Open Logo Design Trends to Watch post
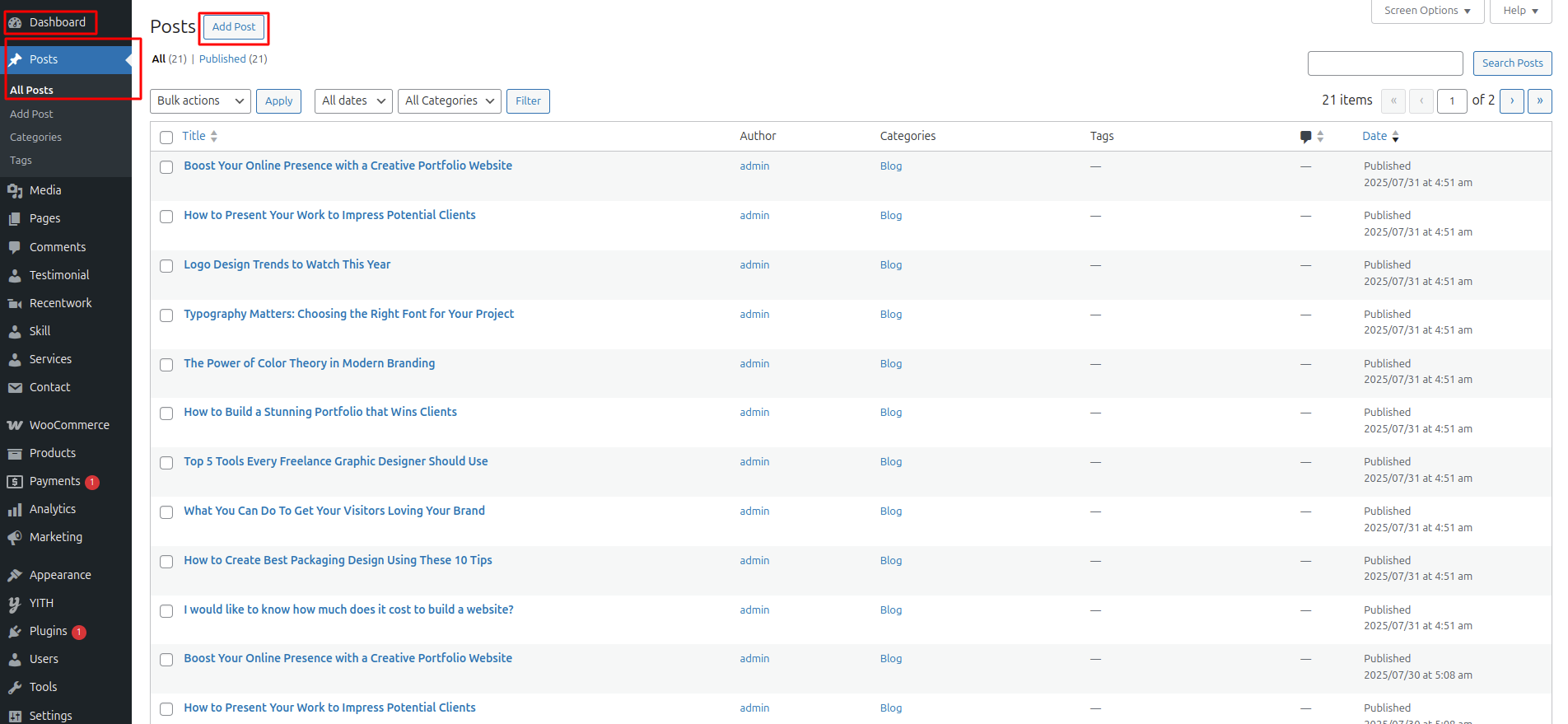This screenshot has width=1568, height=724. coord(287,264)
